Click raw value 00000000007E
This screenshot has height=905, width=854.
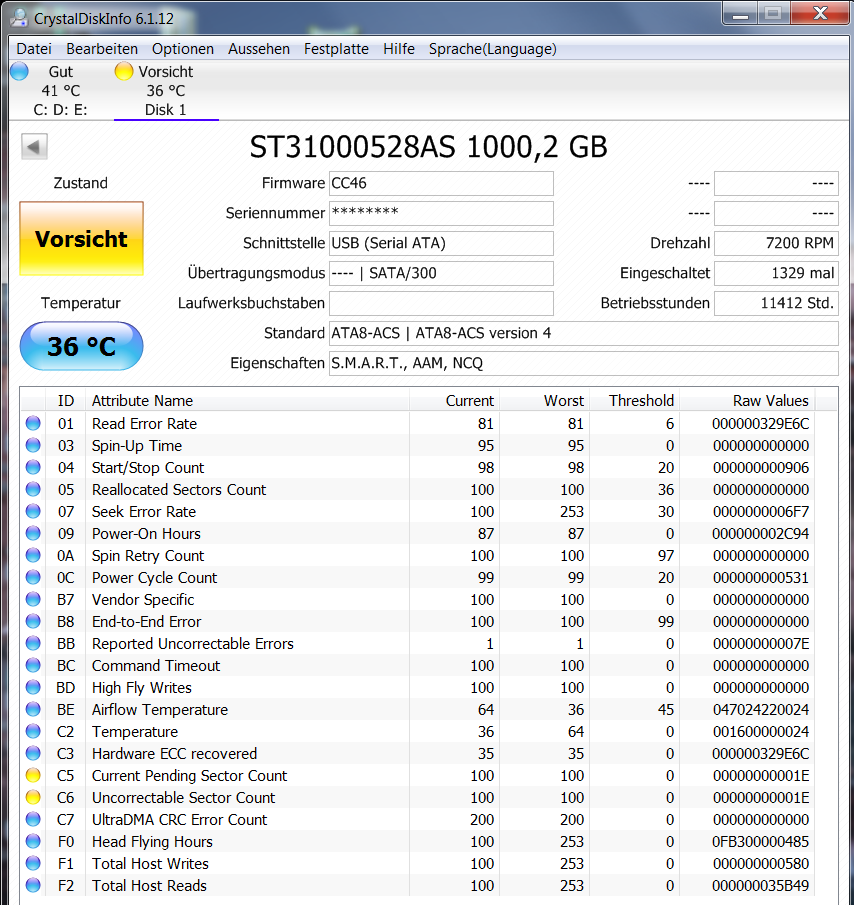[x=761, y=644]
